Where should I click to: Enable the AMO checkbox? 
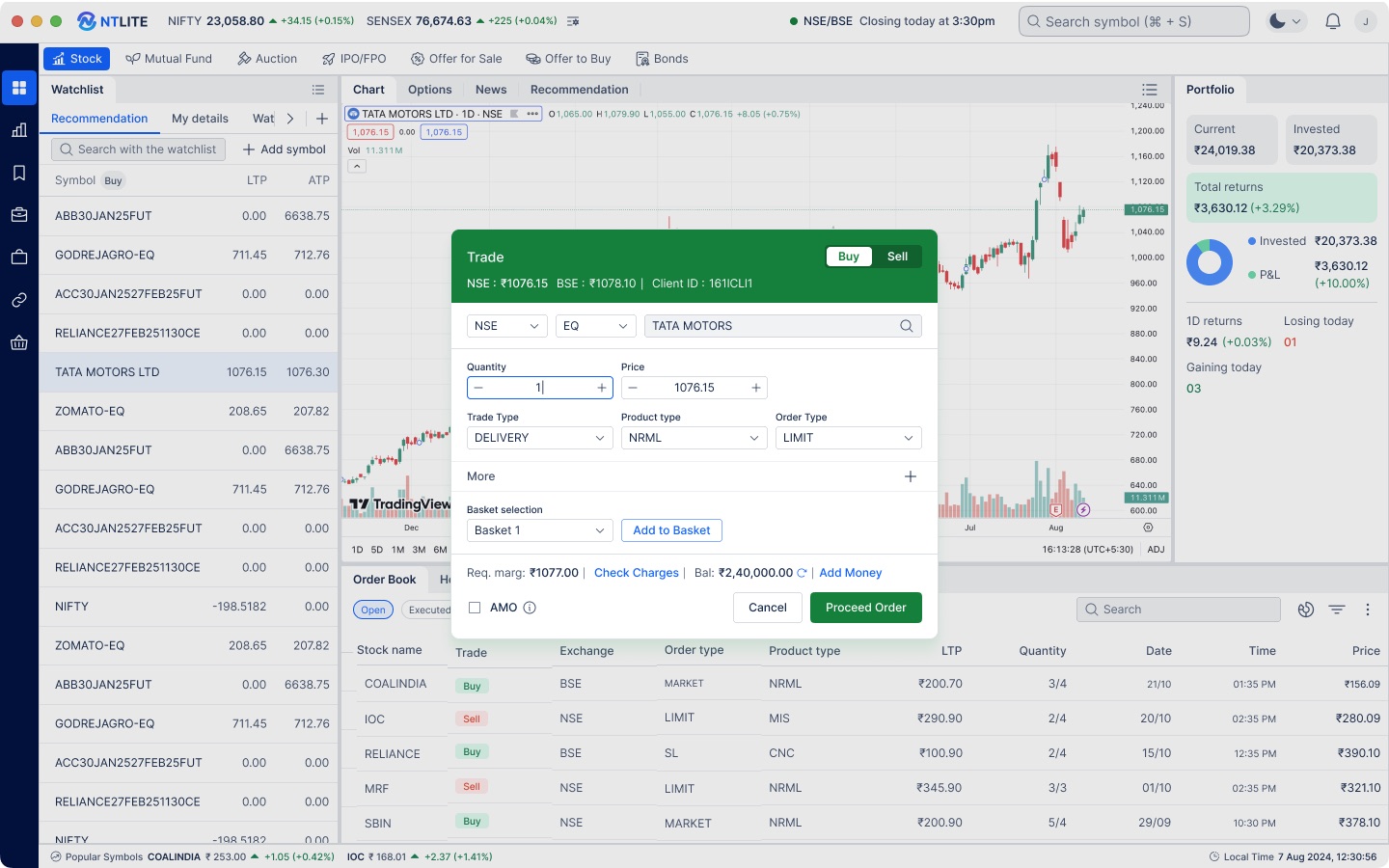click(x=475, y=608)
